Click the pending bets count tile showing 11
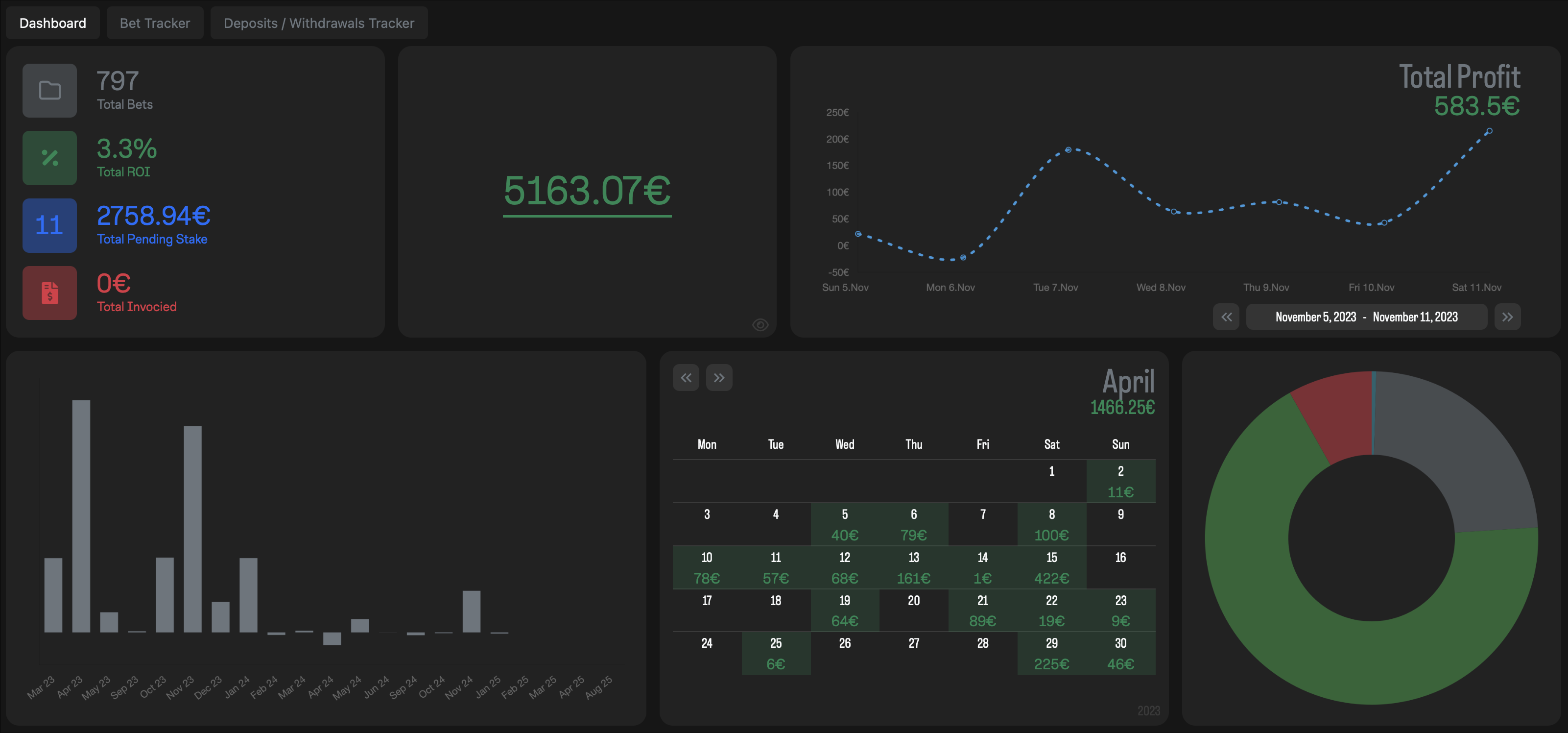This screenshot has width=1568, height=733. click(x=50, y=225)
